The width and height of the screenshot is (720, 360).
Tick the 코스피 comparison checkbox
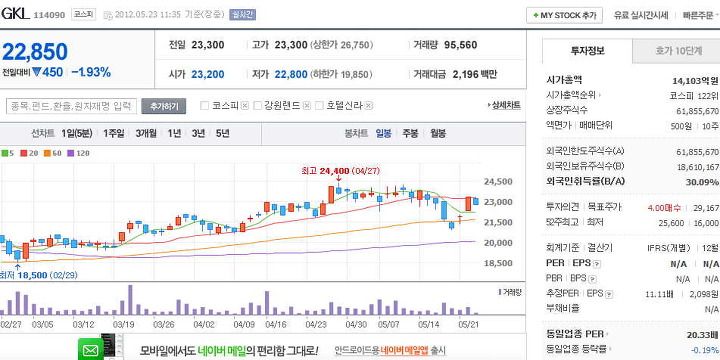click(205, 106)
